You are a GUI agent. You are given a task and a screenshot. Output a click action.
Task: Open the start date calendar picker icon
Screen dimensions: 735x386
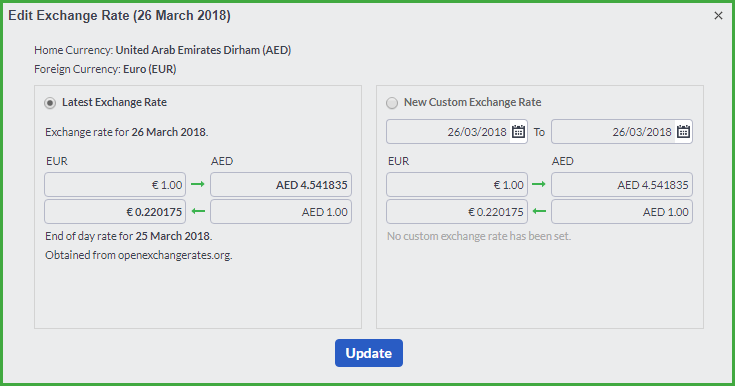tap(518, 132)
